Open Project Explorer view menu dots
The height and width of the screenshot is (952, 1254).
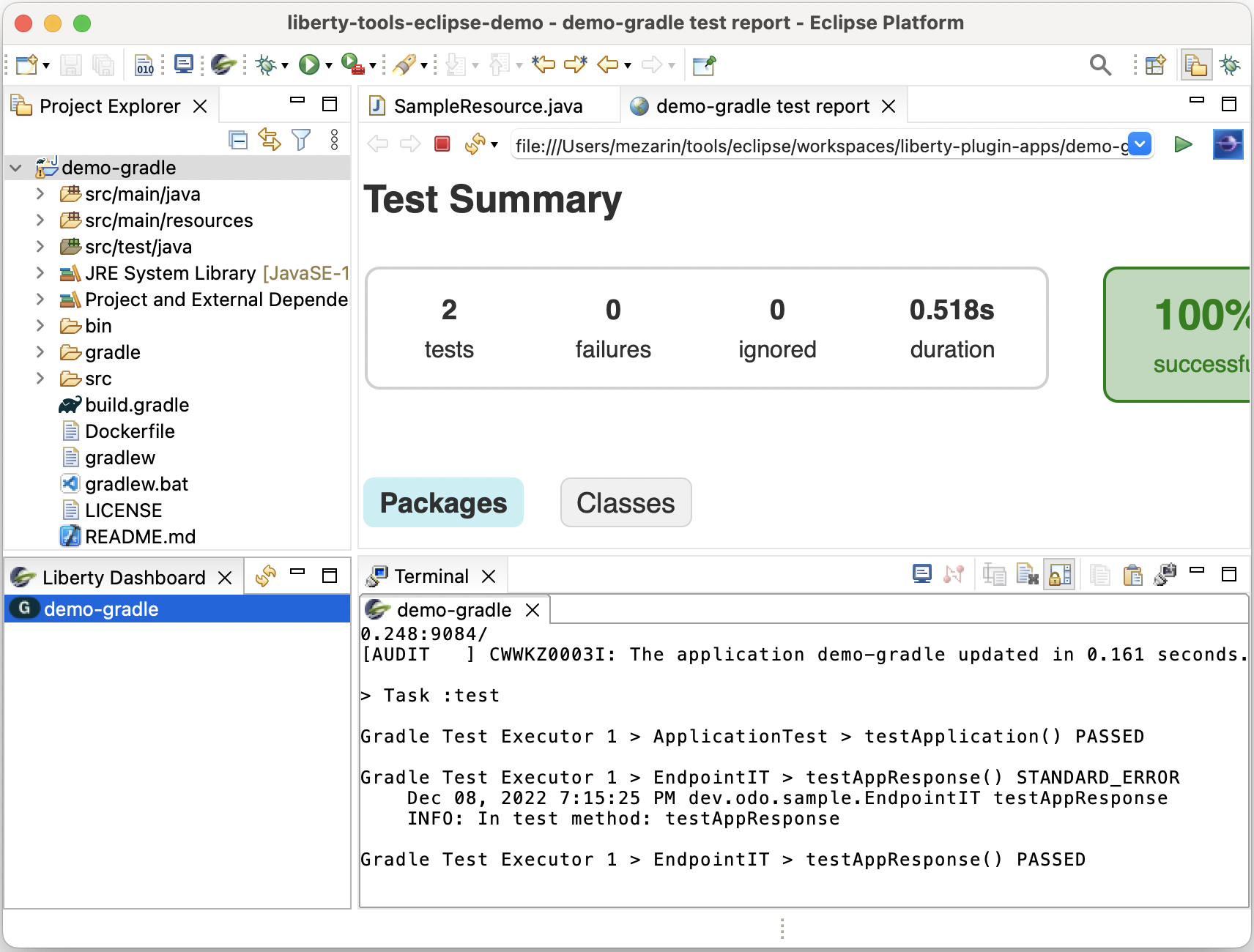click(x=335, y=140)
